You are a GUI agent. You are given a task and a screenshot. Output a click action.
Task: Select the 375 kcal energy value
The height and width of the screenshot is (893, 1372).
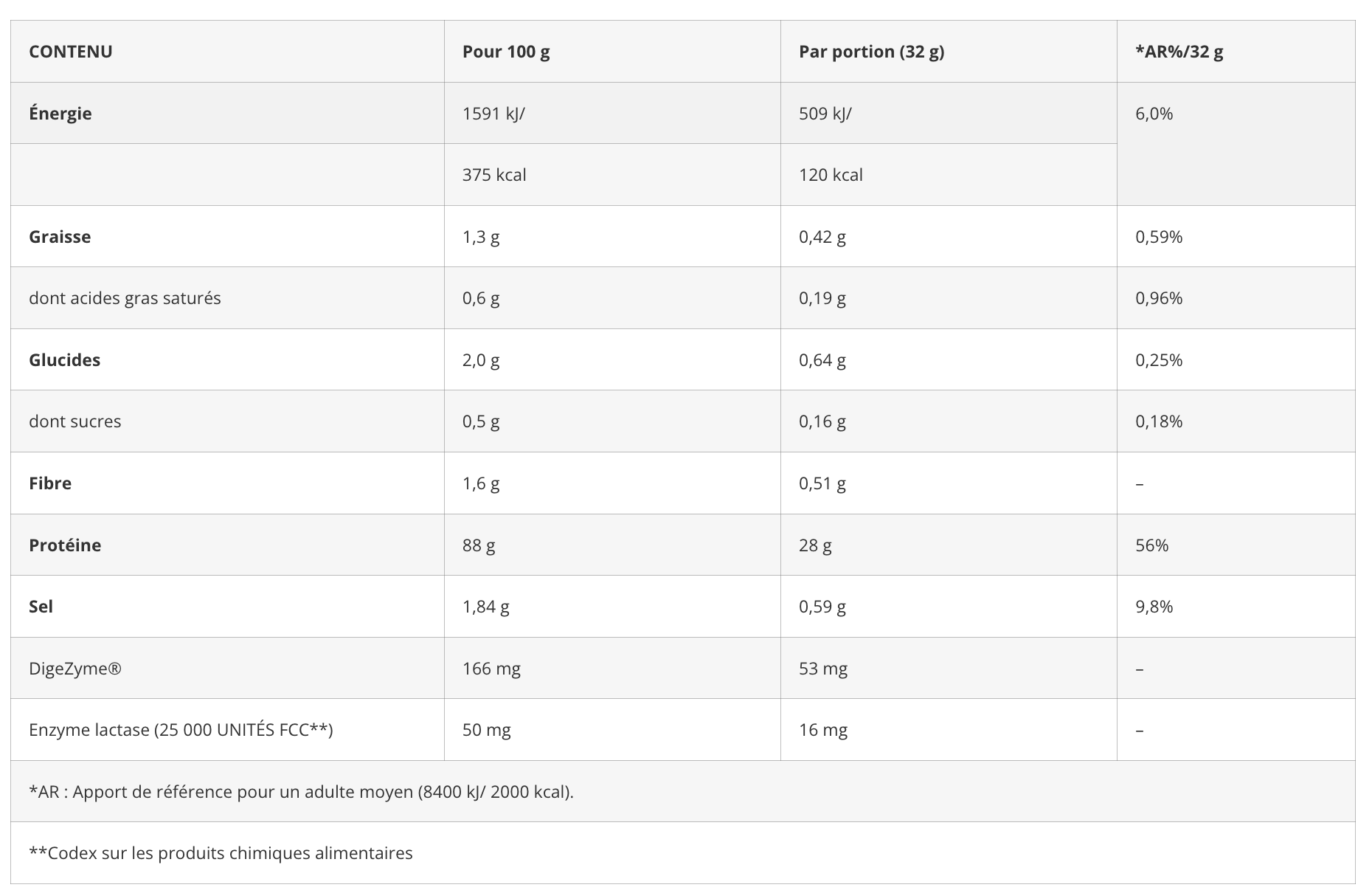click(x=494, y=175)
